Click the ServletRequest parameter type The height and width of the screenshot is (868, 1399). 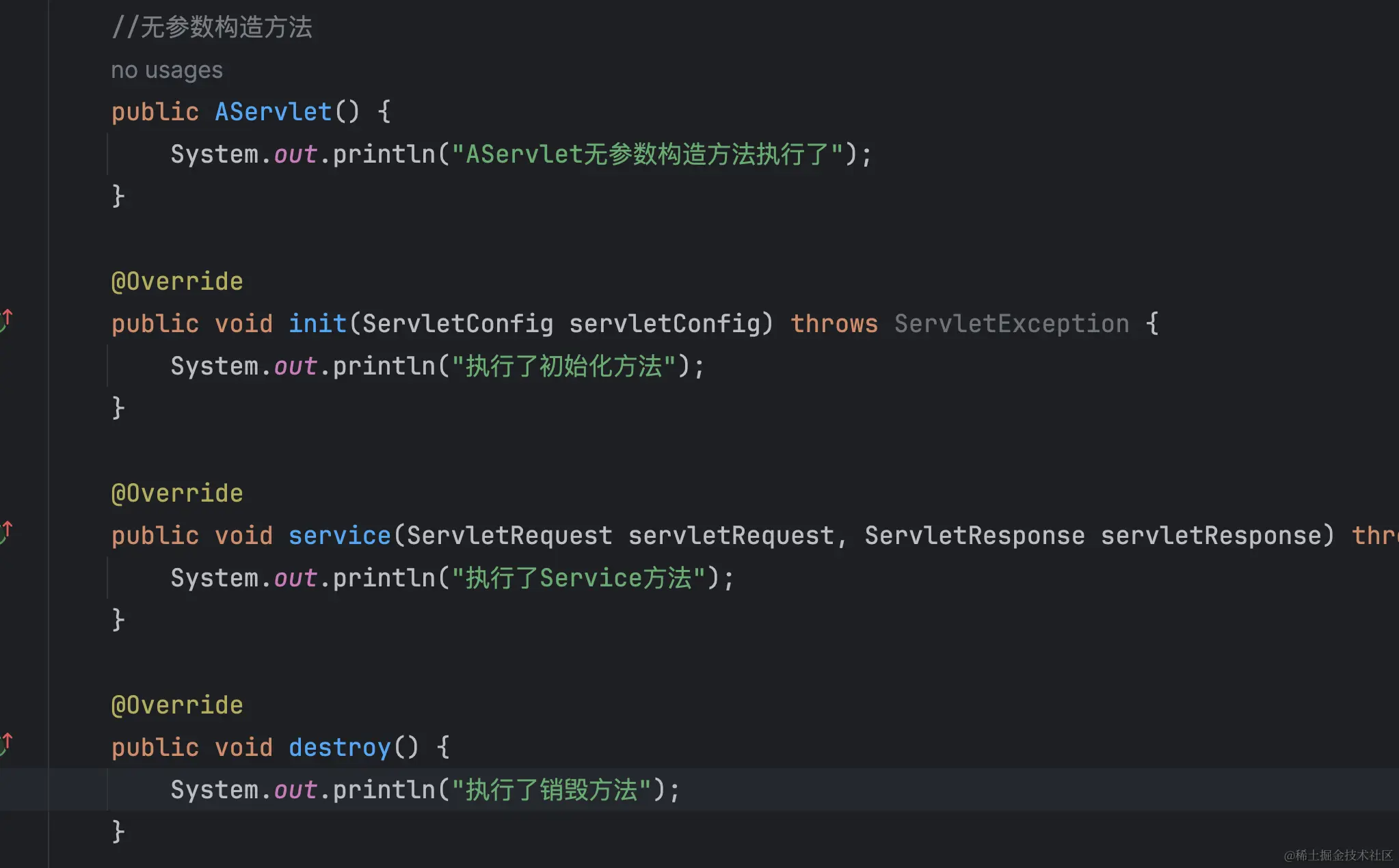coord(509,536)
